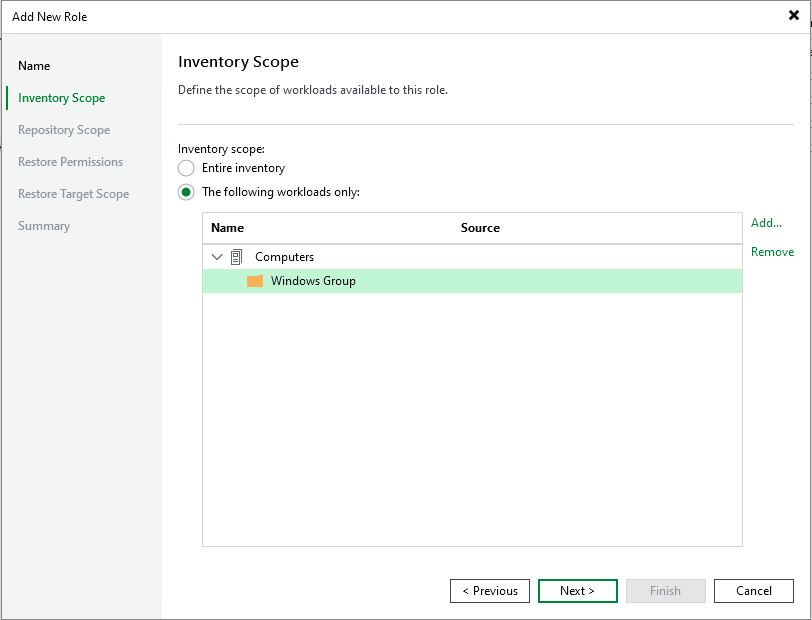This screenshot has width=812, height=620.
Task: Click the orange Windows Group folder icon
Action: pyautogui.click(x=255, y=281)
